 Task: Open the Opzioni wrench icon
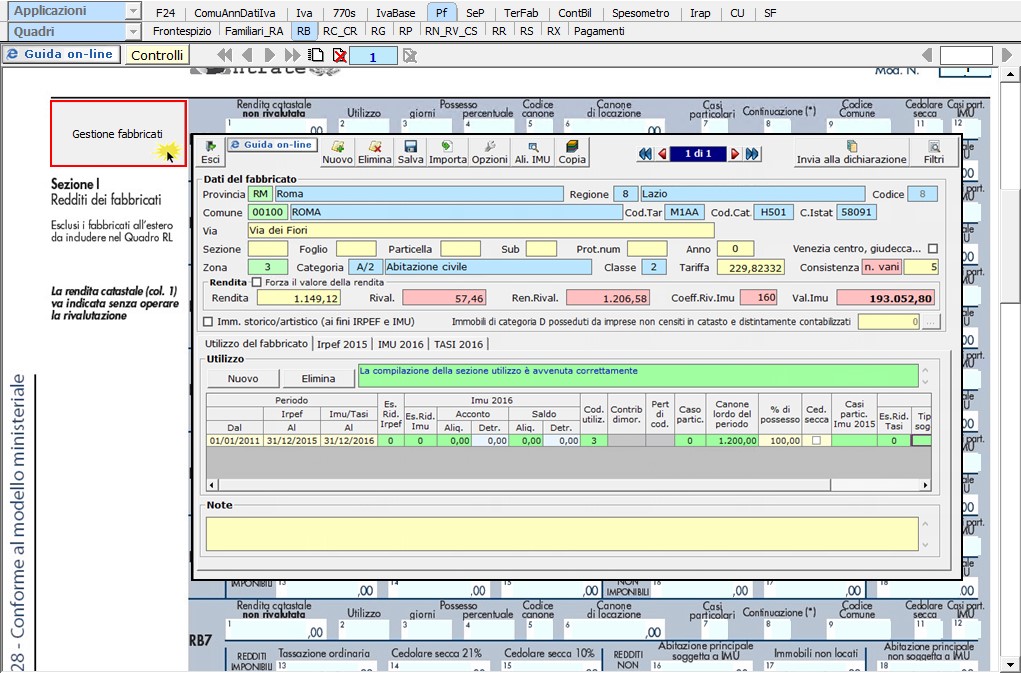click(490, 152)
